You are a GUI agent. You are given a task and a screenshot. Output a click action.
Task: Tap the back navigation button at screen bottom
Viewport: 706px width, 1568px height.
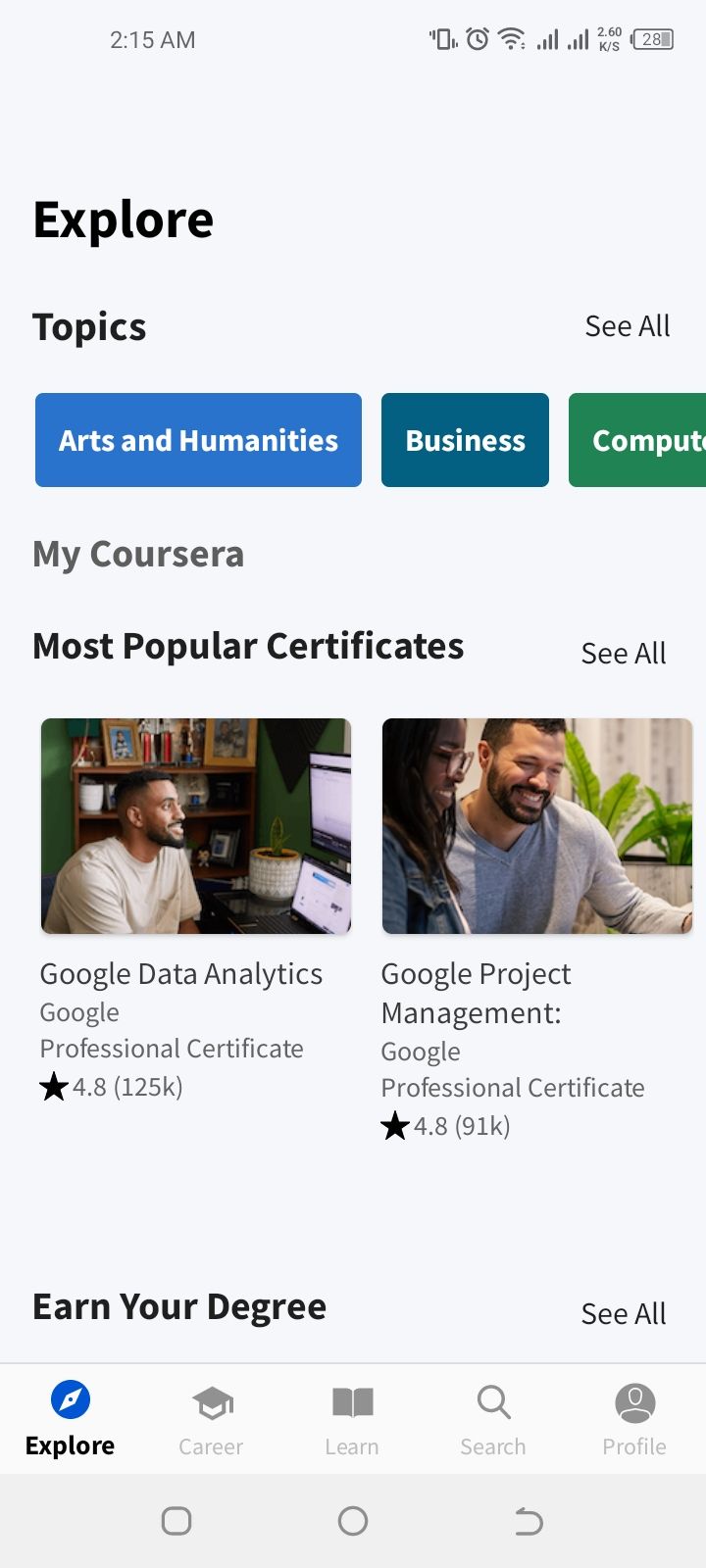click(x=529, y=1521)
